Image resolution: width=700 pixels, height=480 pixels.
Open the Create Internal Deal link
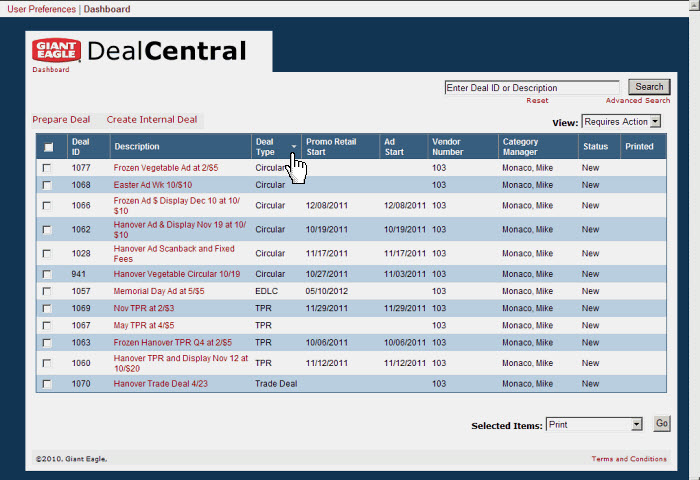coord(152,120)
